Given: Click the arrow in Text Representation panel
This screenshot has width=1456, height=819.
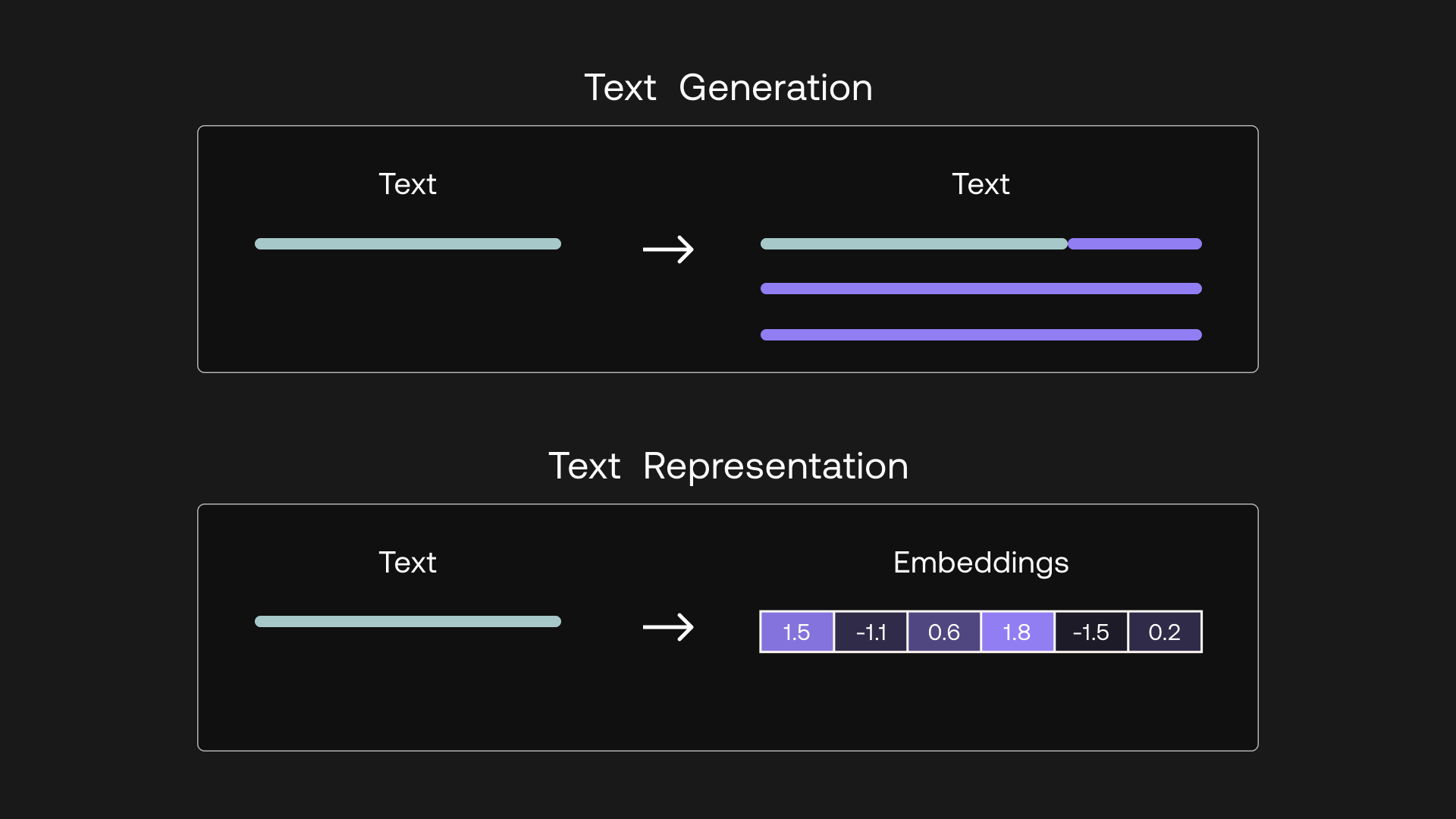Looking at the screenshot, I should [668, 627].
